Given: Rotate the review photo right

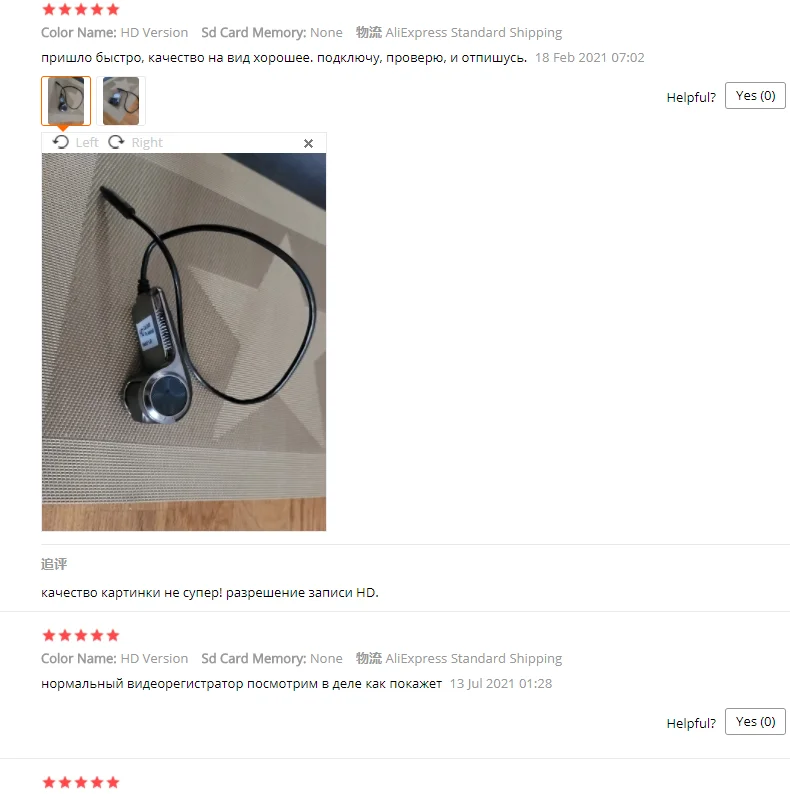Looking at the screenshot, I should tap(116, 142).
